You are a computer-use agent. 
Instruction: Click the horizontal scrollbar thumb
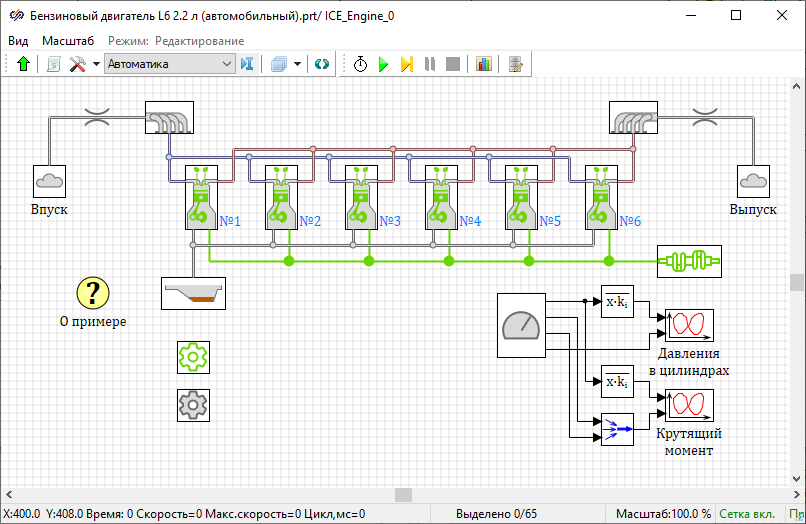[403, 494]
